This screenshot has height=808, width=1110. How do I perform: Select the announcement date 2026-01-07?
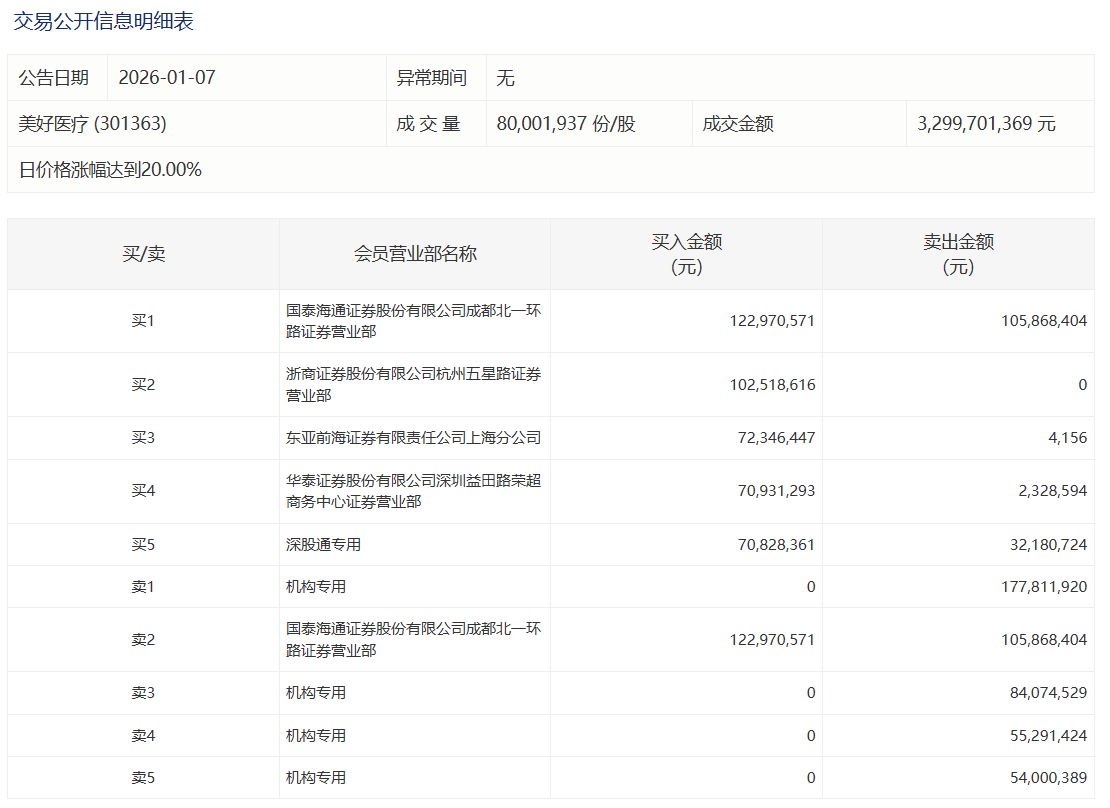point(167,78)
